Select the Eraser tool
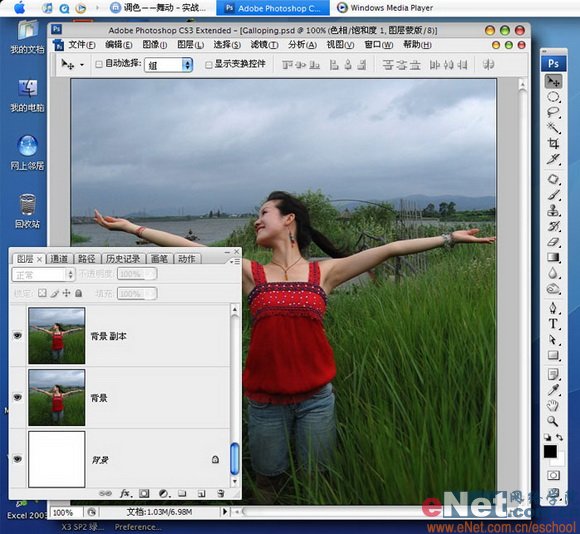This screenshot has height=534, width=580. click(553, 242)
